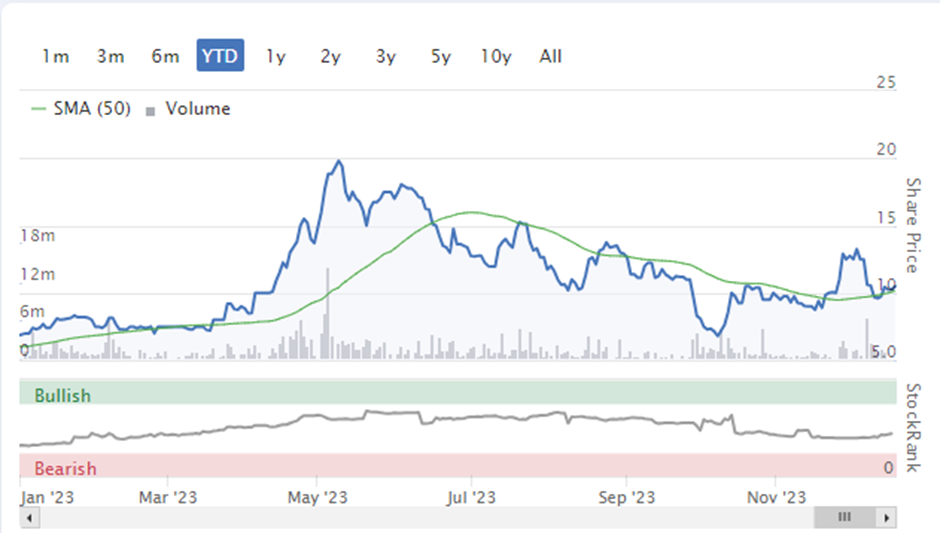Click the 20 share price axis label
This screenshot has height=533, width=940.
(886, 149)
